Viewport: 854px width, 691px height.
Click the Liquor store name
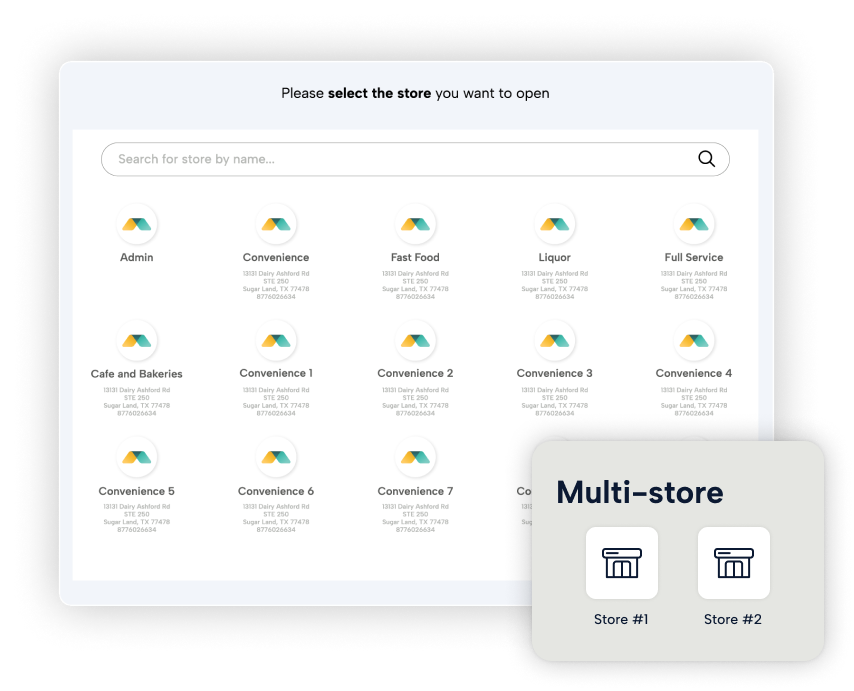pyautogui.click(x=554, y=257)
